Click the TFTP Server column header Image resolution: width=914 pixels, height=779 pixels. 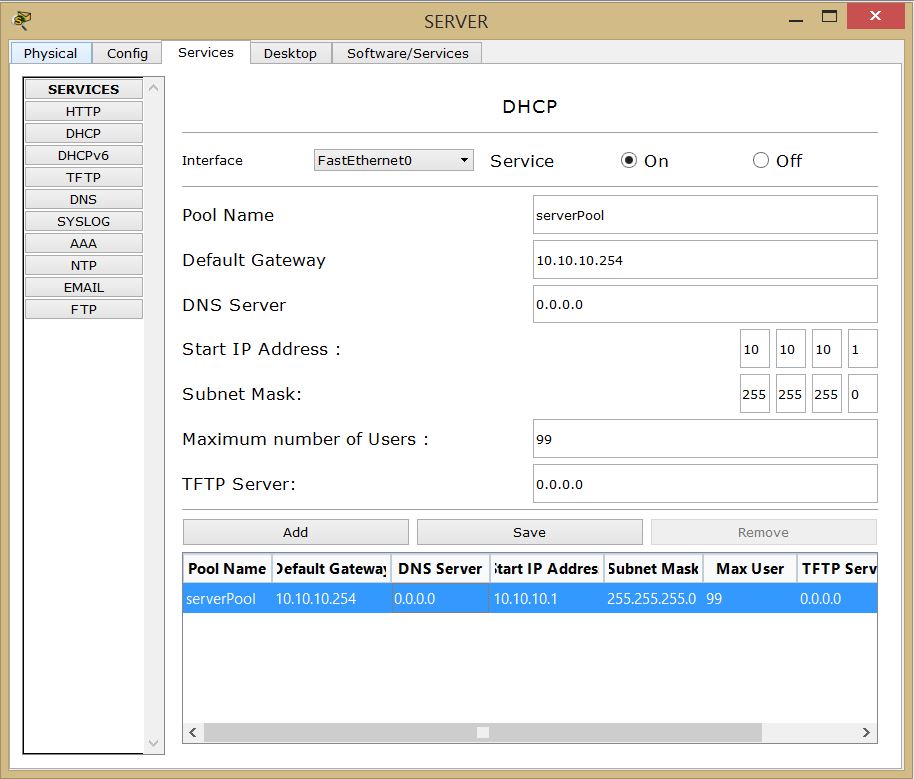point(837,568)
